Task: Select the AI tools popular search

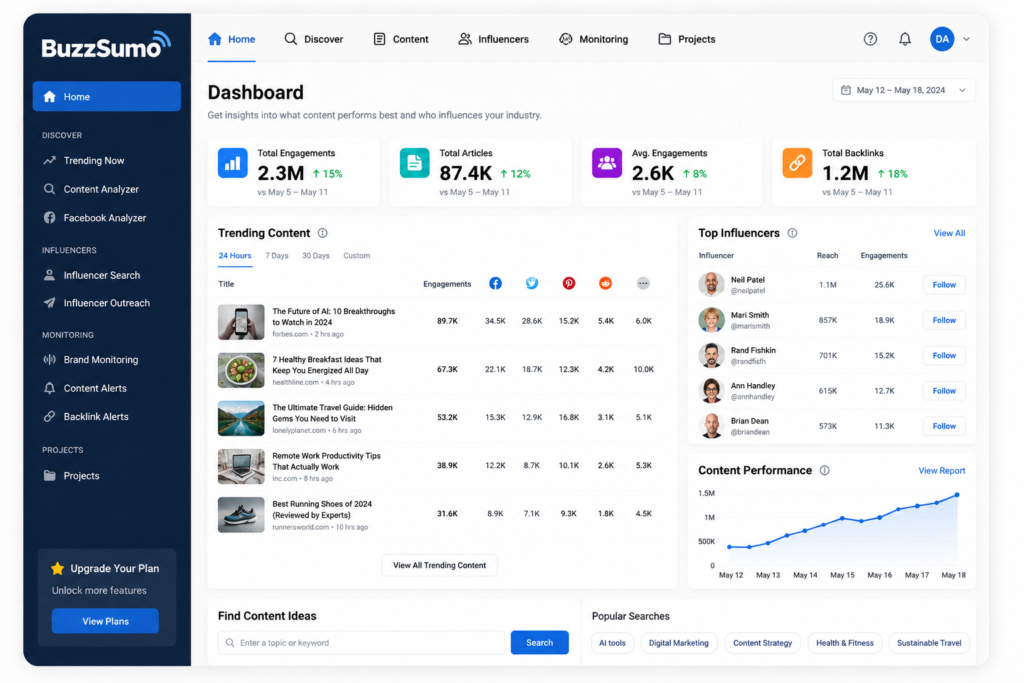Action: pos(613,643)
